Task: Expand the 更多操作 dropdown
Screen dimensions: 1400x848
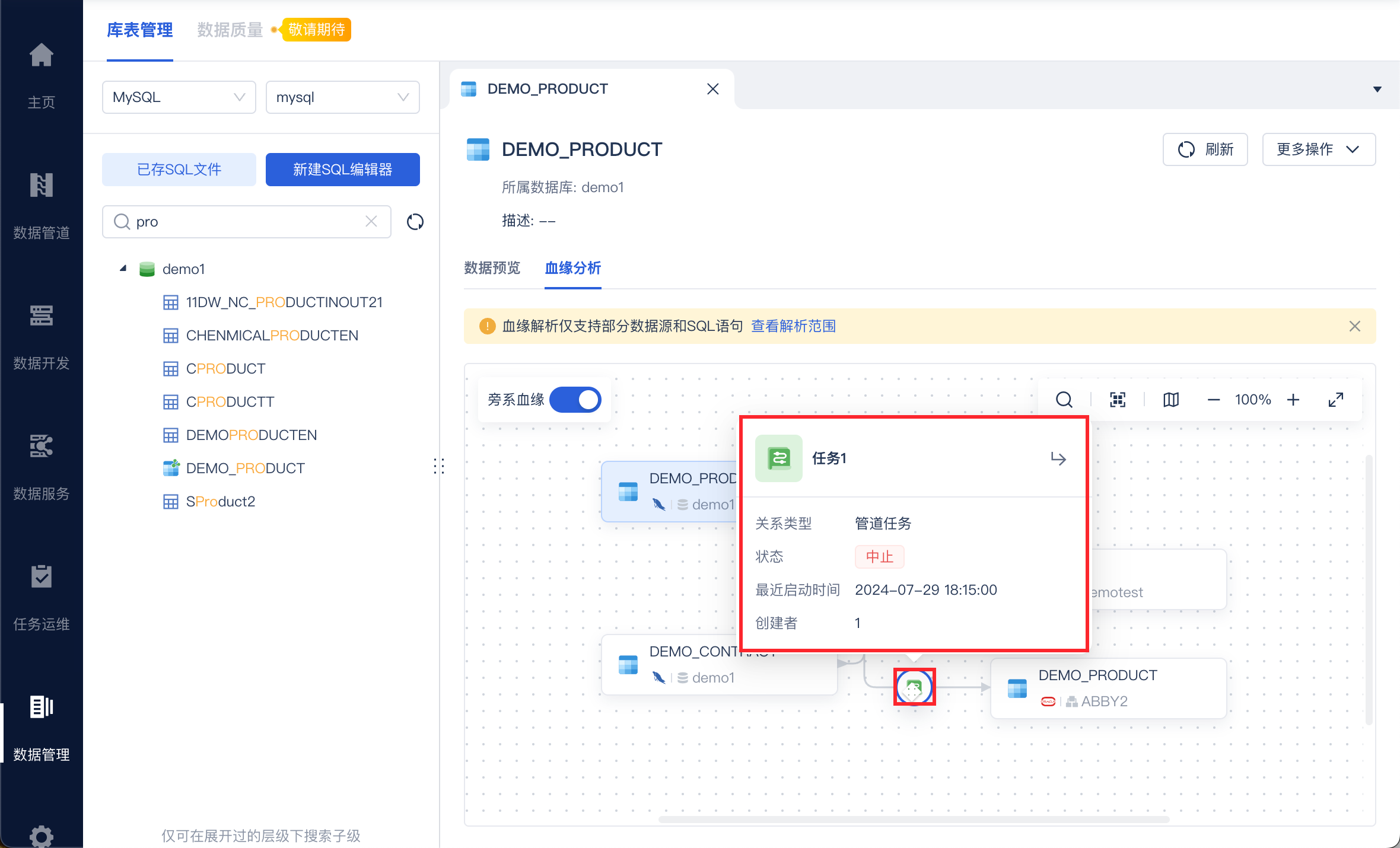Action: click(1318, 149)
